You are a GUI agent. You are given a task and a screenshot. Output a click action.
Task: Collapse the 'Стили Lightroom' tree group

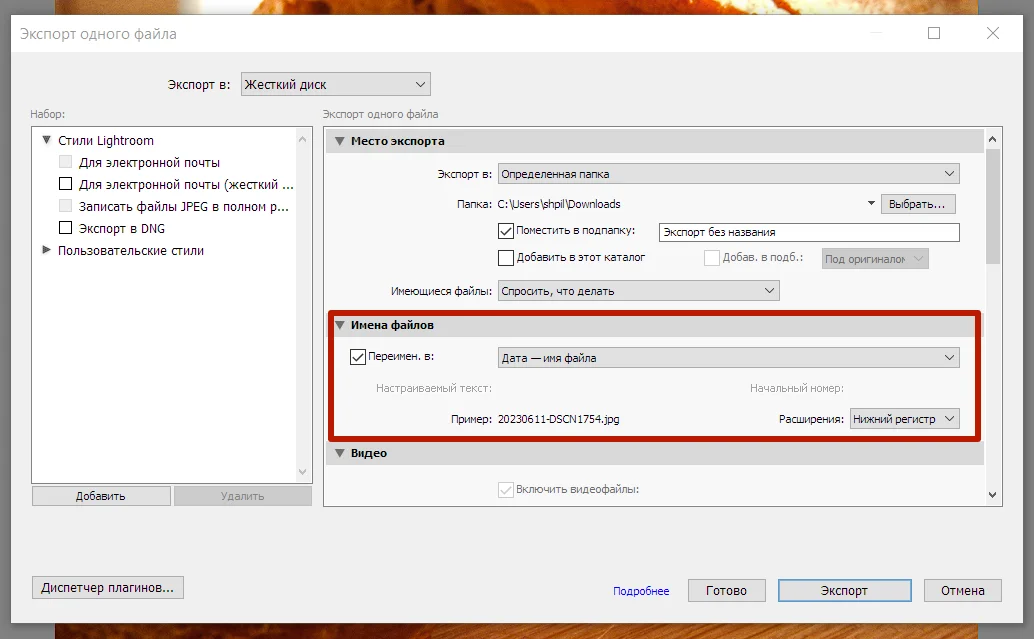tap(47, 140)
